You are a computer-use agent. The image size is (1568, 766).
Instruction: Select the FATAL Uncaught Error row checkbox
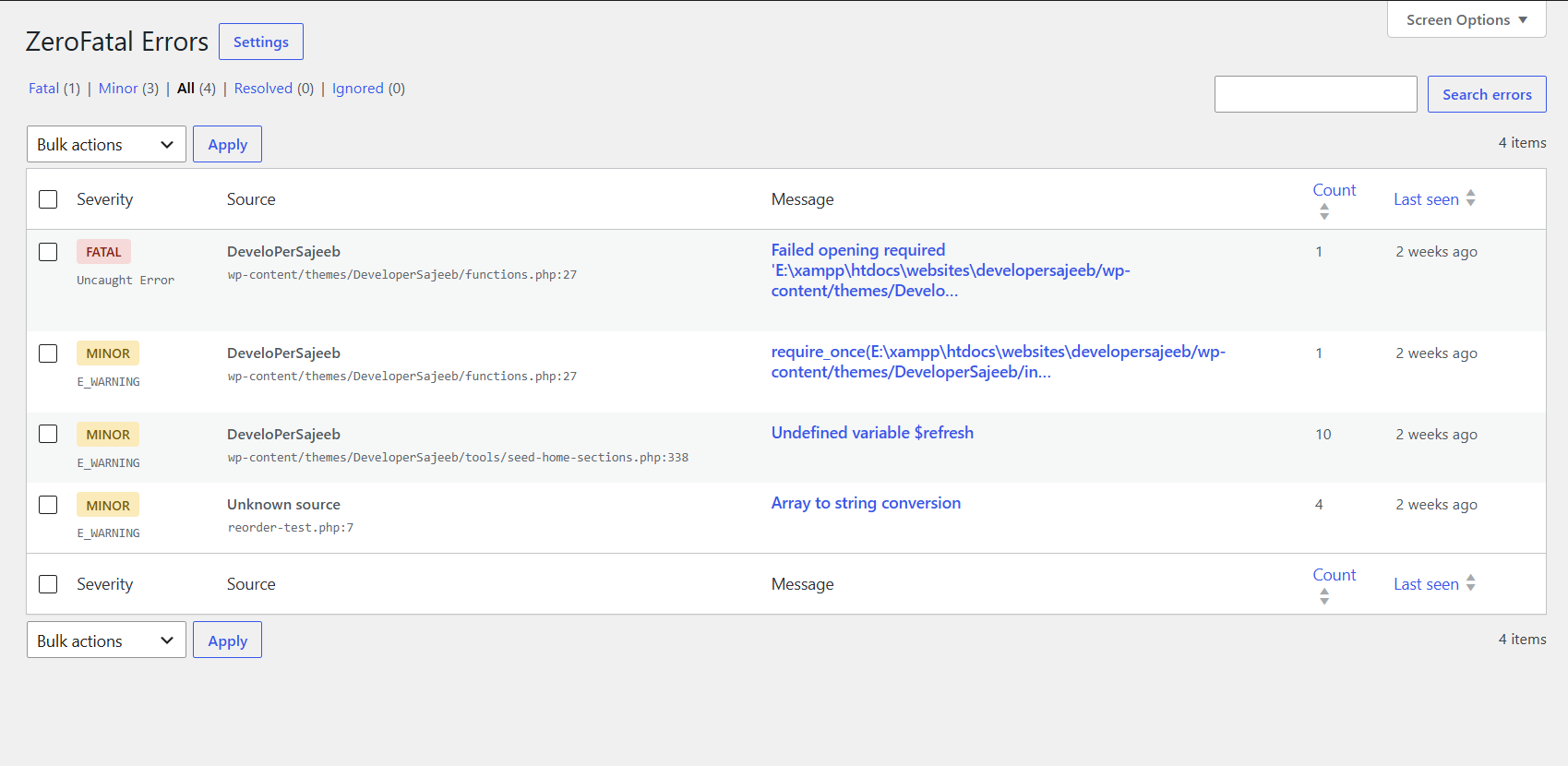click(x=48, y=252)
